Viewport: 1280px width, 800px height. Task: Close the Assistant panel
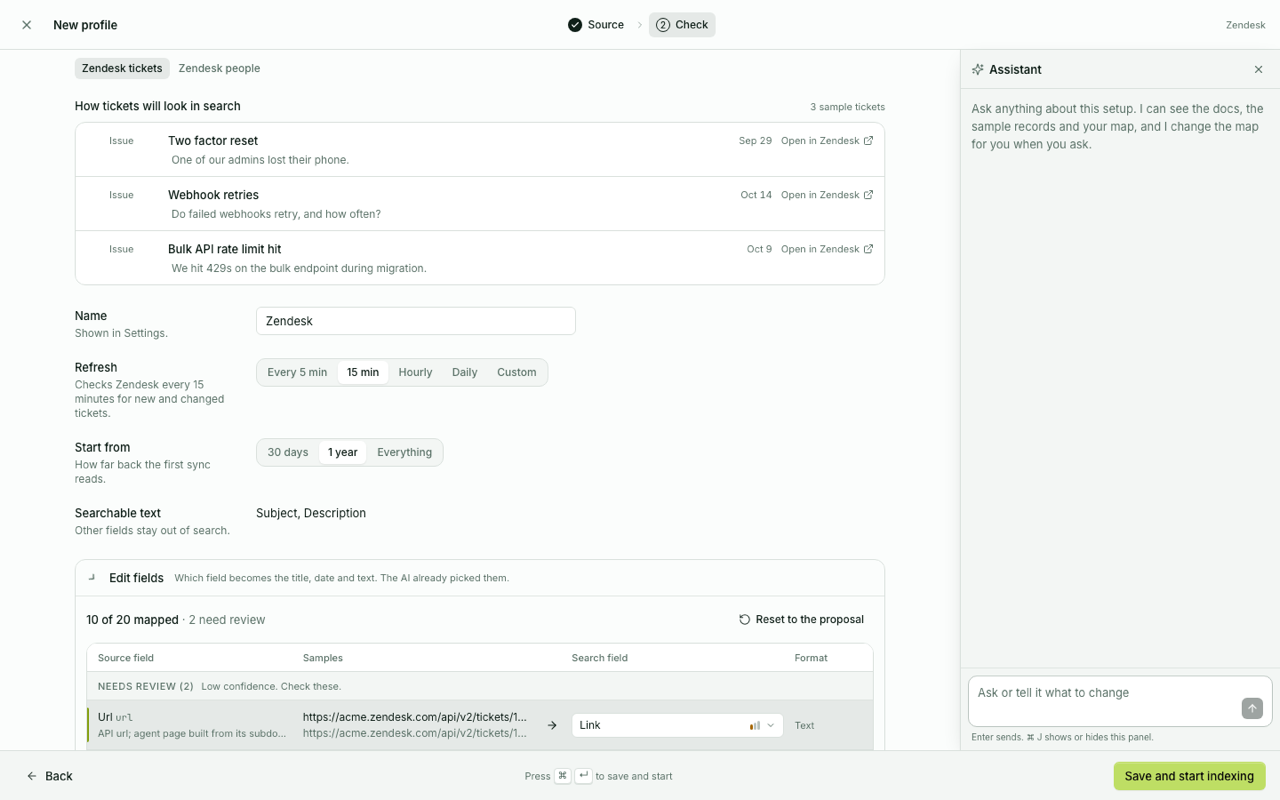coord(1258,70)
